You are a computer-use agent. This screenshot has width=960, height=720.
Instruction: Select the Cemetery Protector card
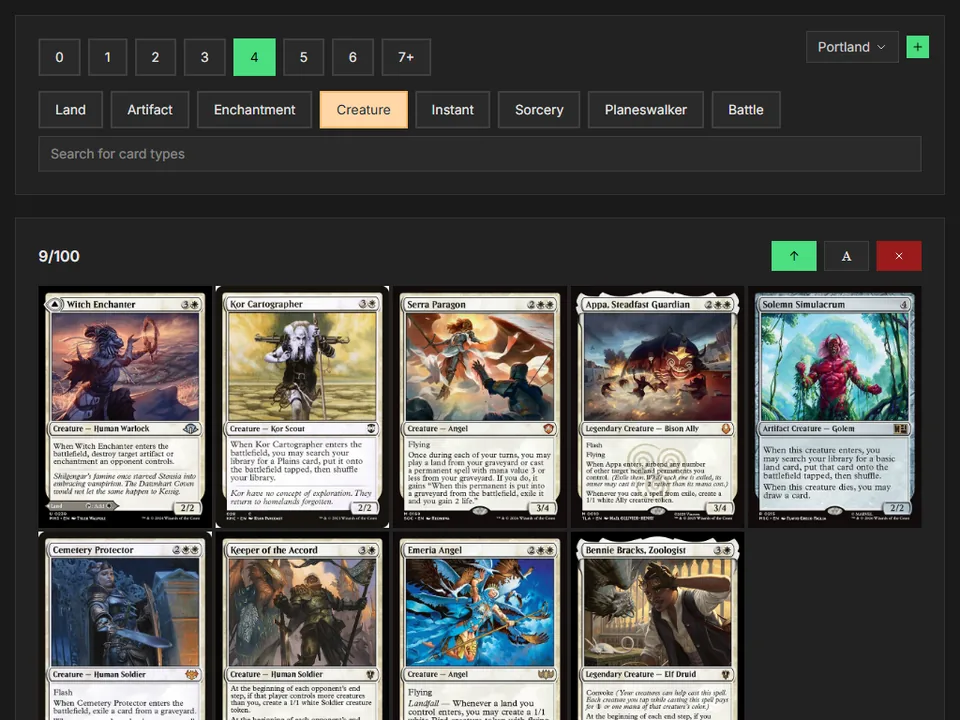(126, 626)
